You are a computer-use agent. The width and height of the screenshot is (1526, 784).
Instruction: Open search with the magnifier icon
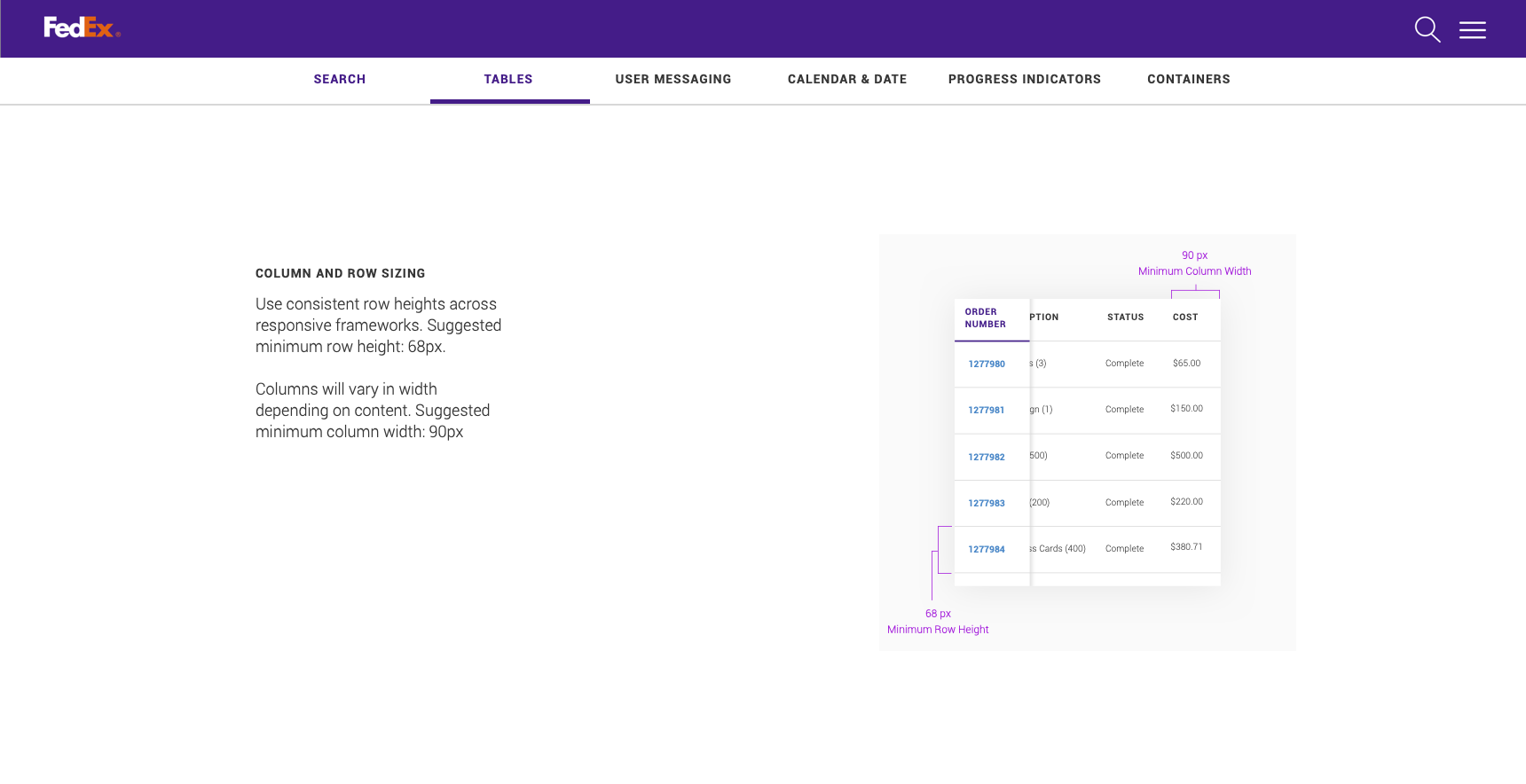[1427, 29]
